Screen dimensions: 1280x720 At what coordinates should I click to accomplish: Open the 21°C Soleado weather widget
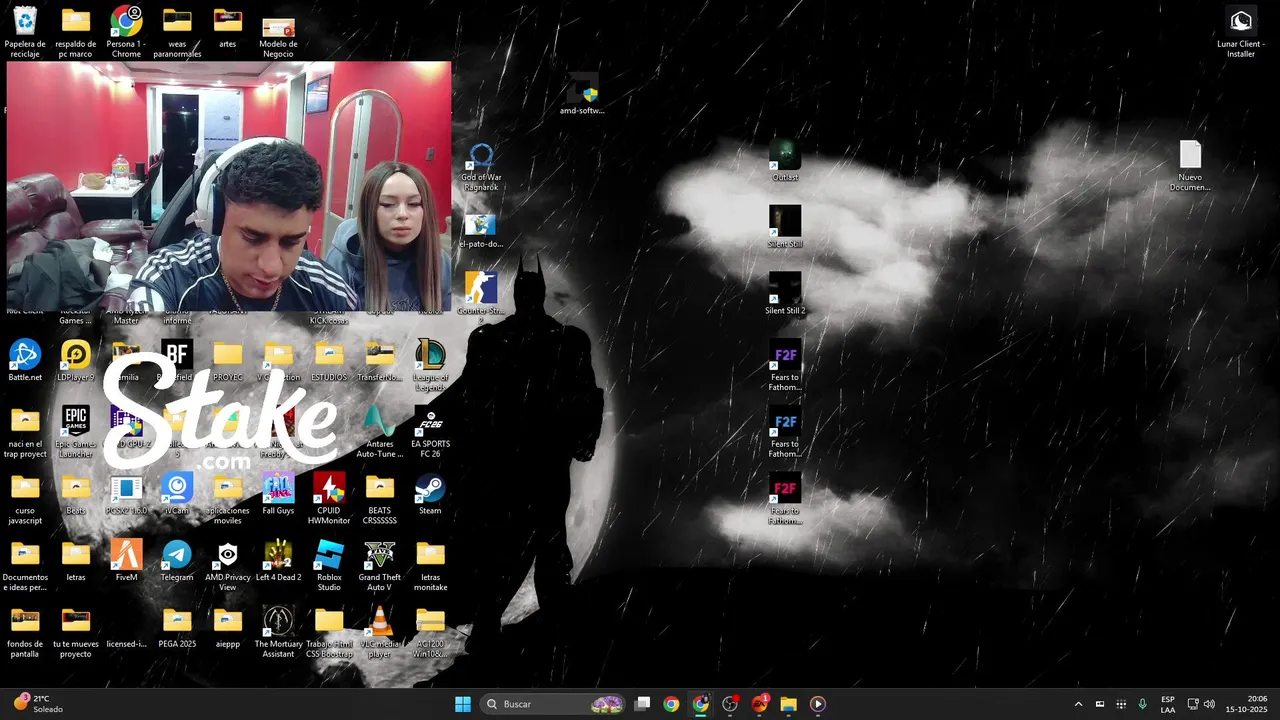[x=38, y=704]
